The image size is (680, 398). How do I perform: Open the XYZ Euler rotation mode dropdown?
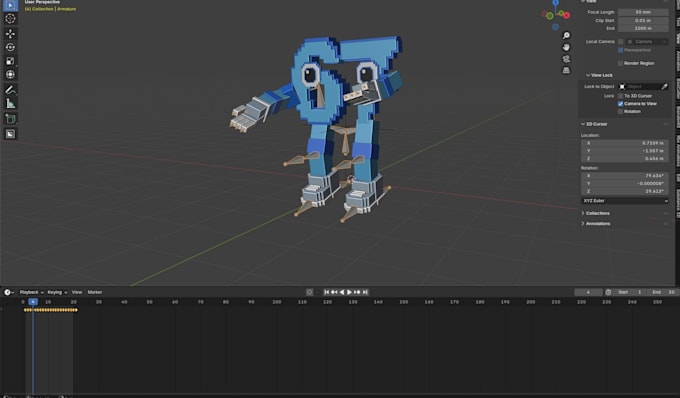tap(625, 201)
